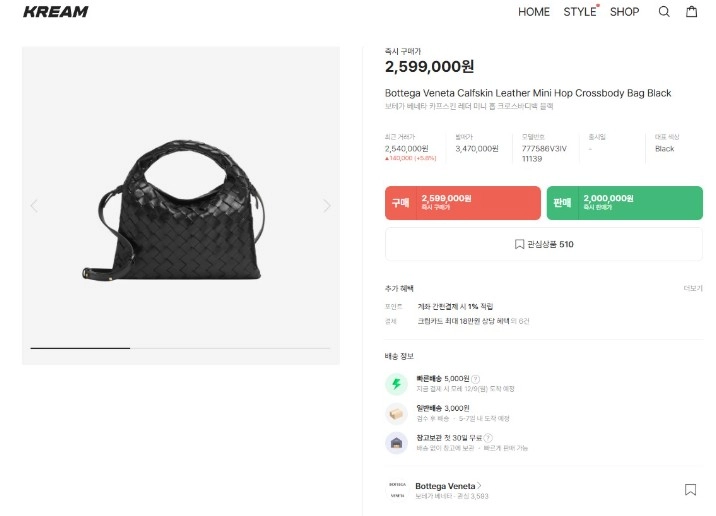The width and height of the screenshot is (716, 516).
Task: Open the SHOP menu
Action: pos(624,12)
